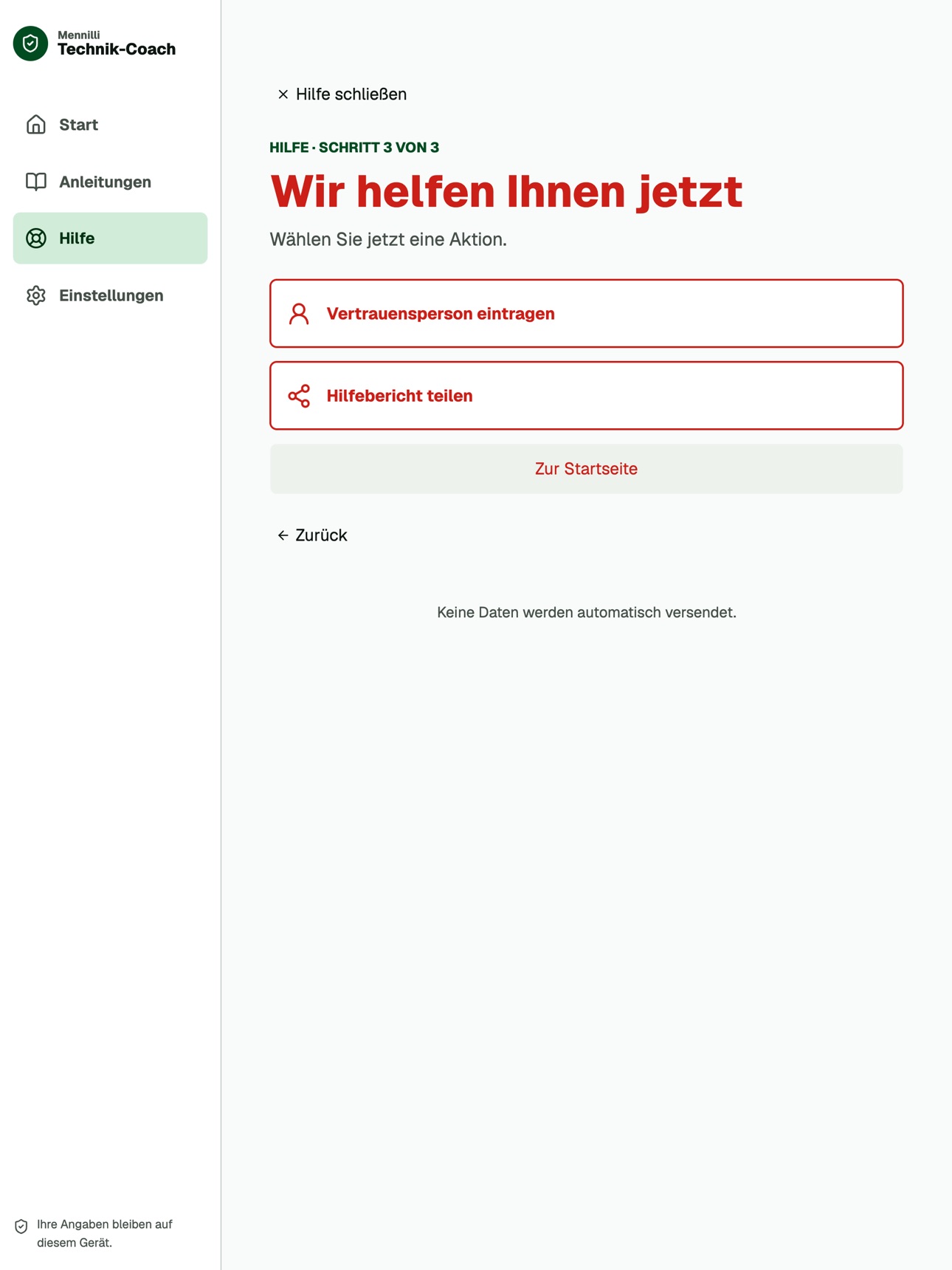Image resolution: width=952 pixels, height=1270 pixels.
Task: Go back with the Zurück link
Action: coord(312,535)
